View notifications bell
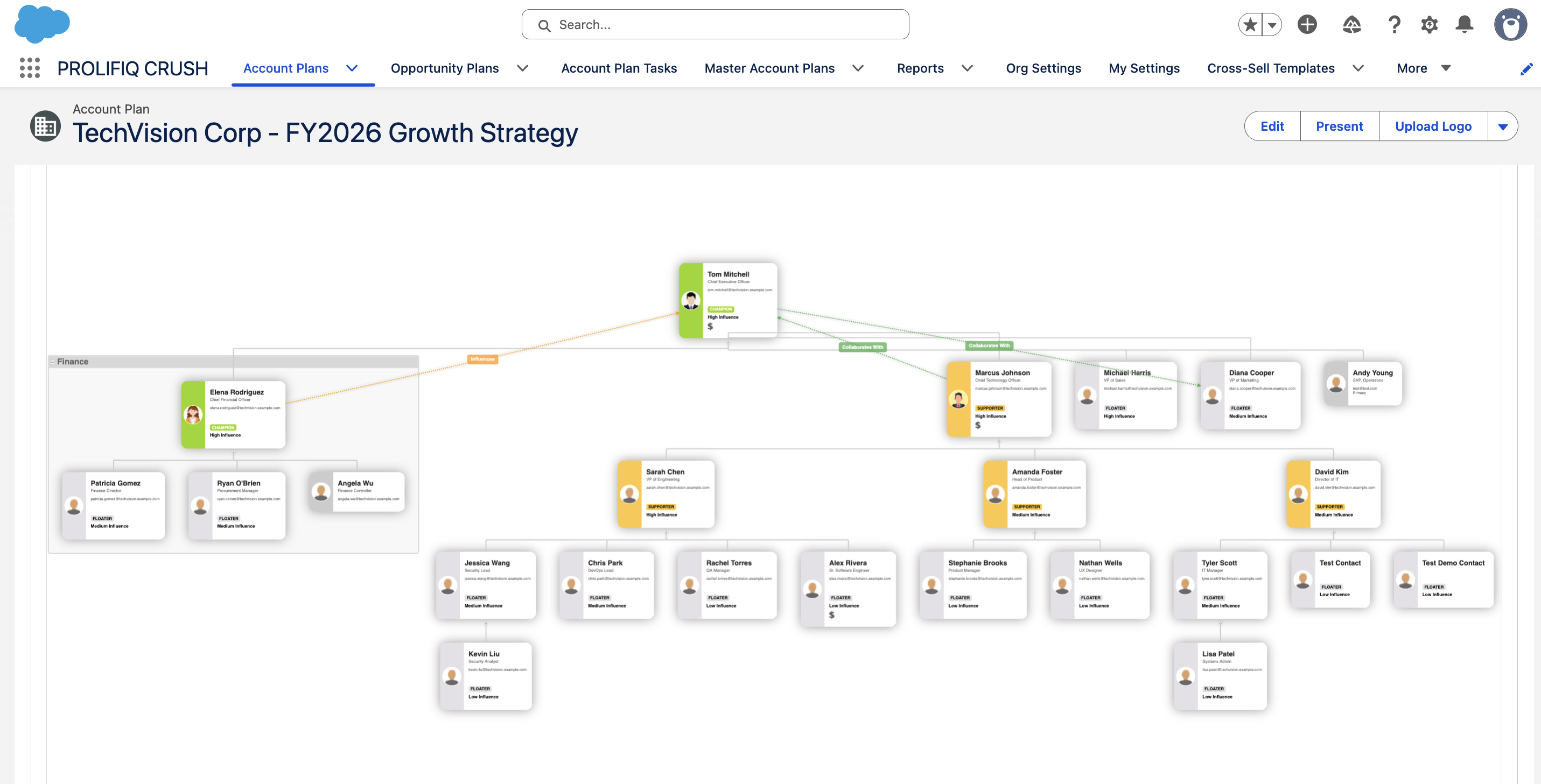This screenshot has width=1541, height=784. point(1465,25)
